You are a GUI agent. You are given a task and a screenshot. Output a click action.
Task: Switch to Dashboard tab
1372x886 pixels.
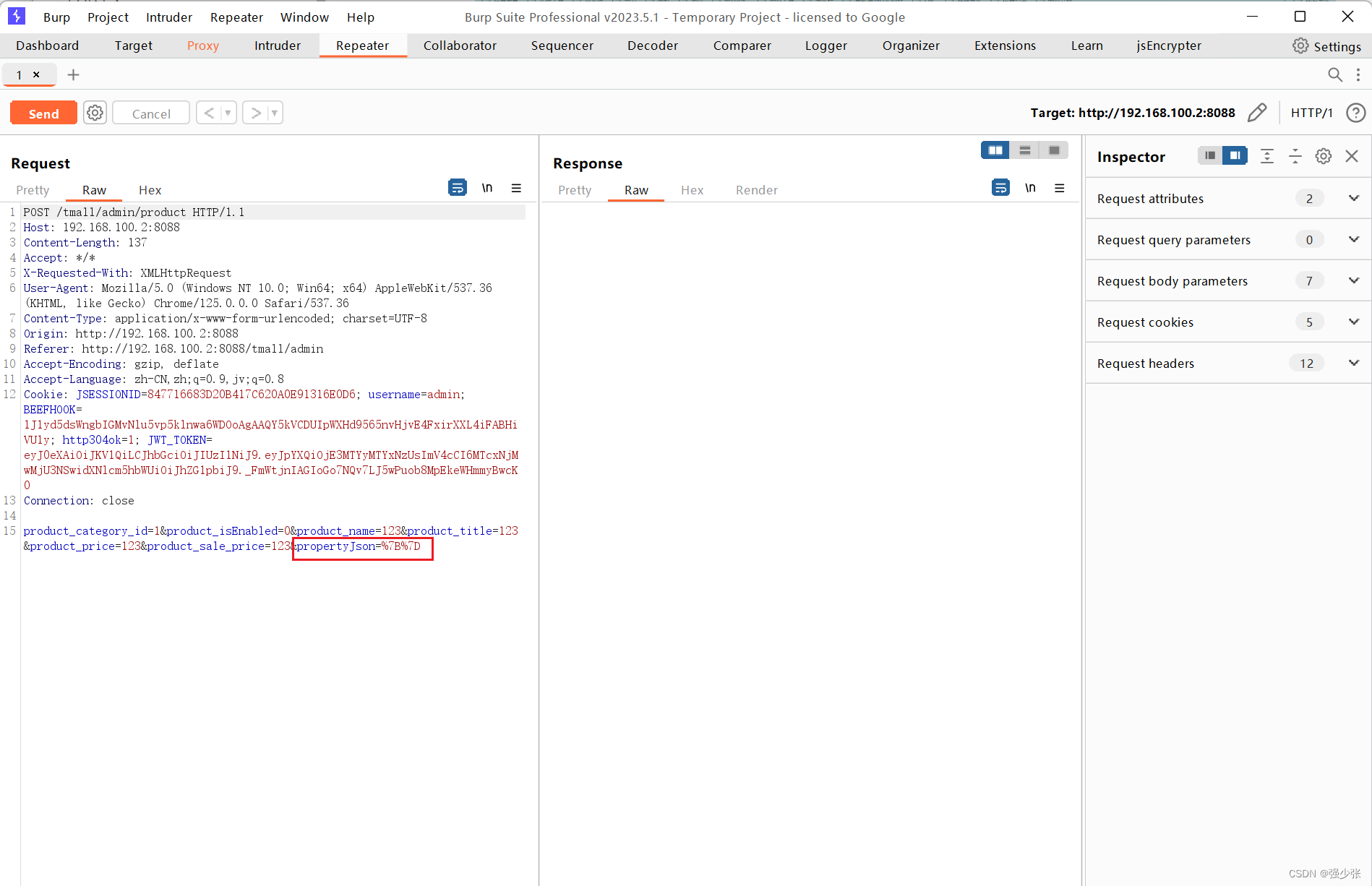47,45
